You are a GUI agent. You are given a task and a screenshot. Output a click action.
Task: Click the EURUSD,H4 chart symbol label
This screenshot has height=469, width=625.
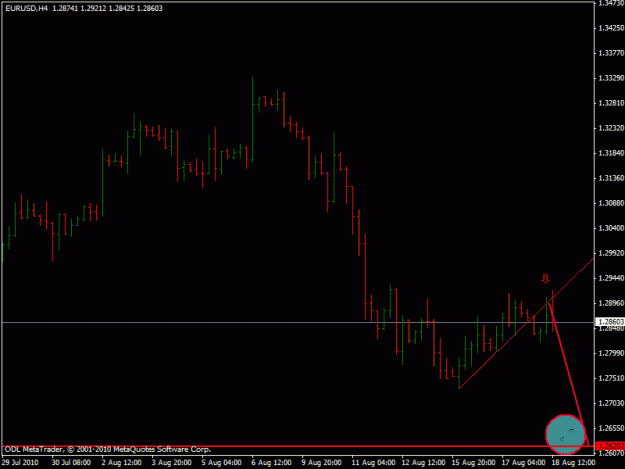click(x=27, y=8)
